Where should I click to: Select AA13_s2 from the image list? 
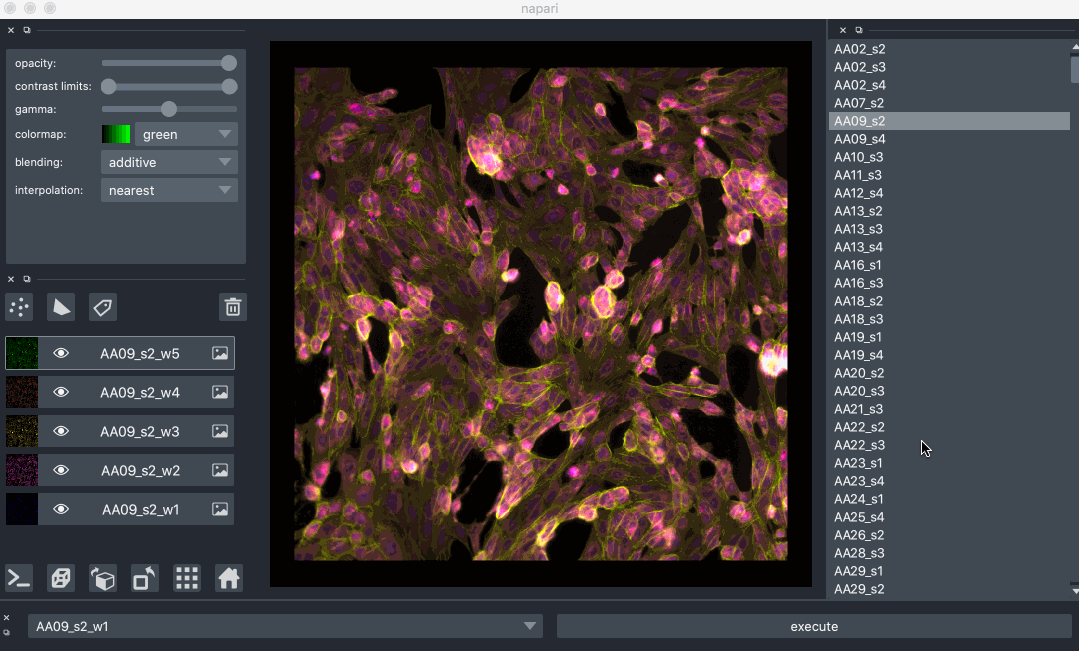858,211
